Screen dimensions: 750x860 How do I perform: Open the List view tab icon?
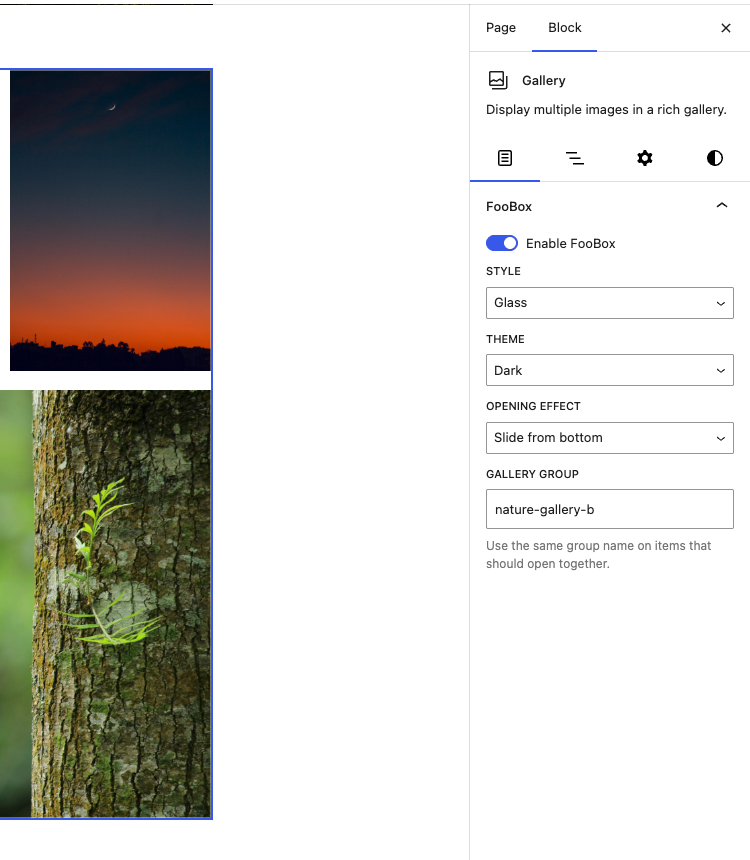coord(574,158)
